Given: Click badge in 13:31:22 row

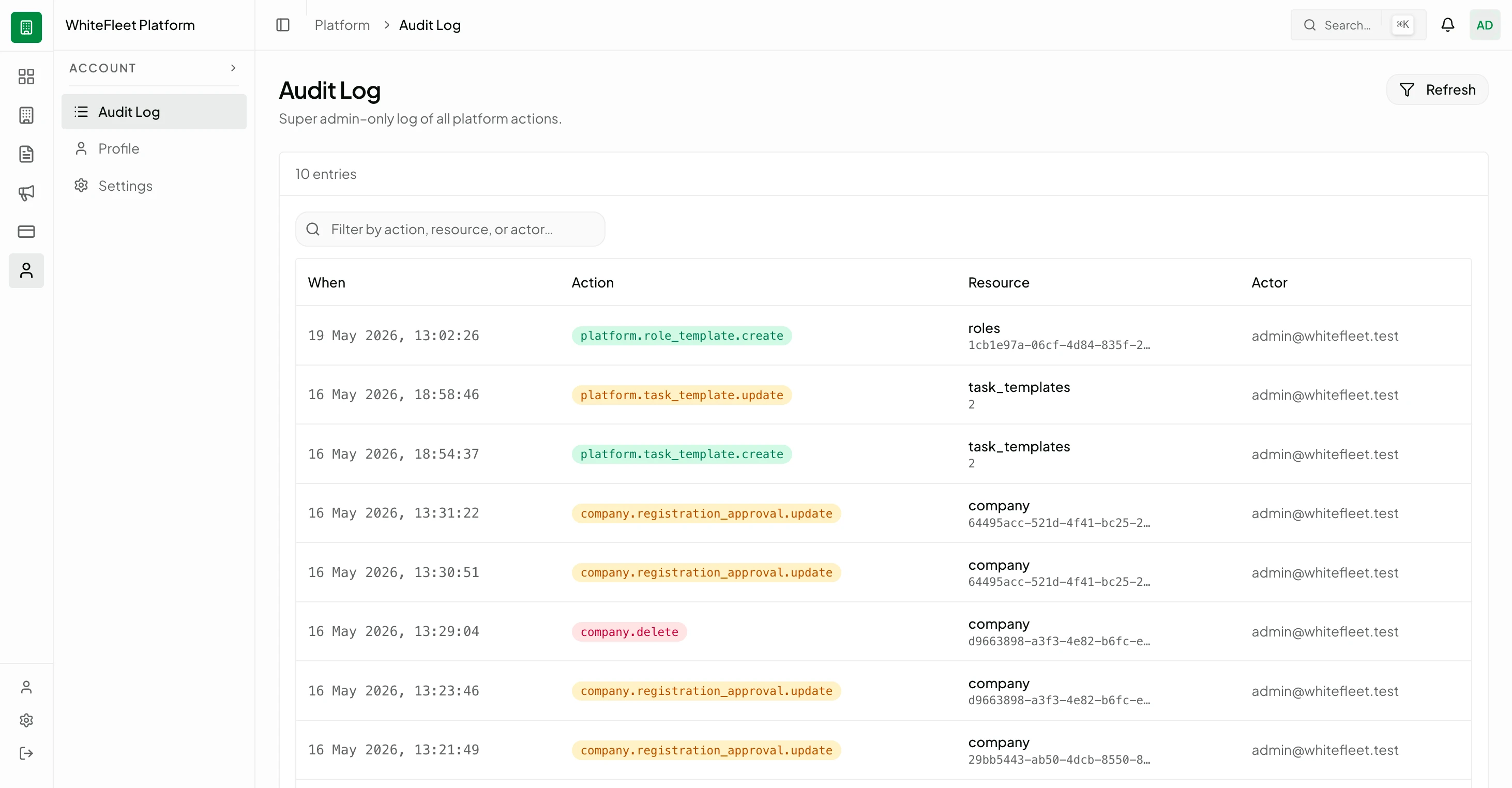Looking at the screenshot, I should pos(706,513).
